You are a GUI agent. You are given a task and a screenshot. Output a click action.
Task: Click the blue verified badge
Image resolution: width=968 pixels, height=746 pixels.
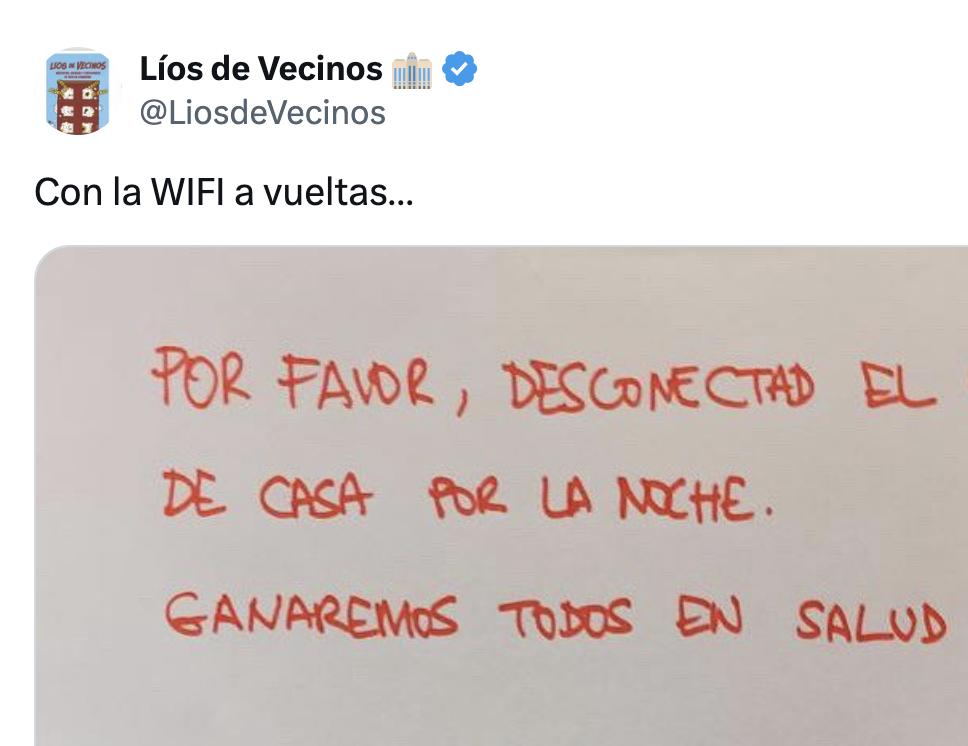pyautogui.click(x=461, y=69)
